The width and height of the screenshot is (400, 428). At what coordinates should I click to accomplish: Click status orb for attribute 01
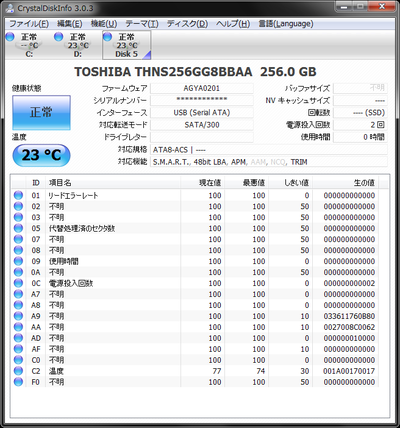(x=18, y=195)
